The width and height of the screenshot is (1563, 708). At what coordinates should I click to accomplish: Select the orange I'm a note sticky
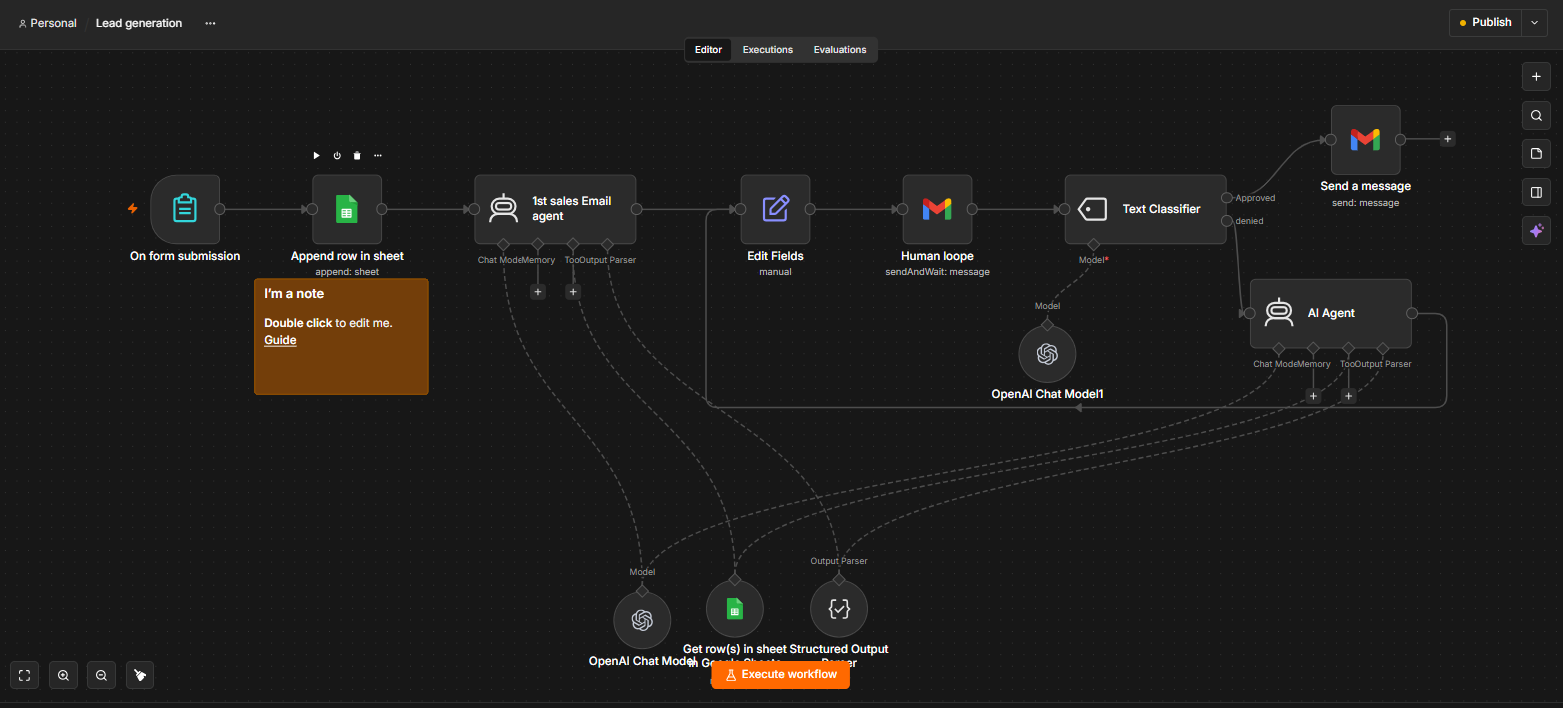point(341,336)
